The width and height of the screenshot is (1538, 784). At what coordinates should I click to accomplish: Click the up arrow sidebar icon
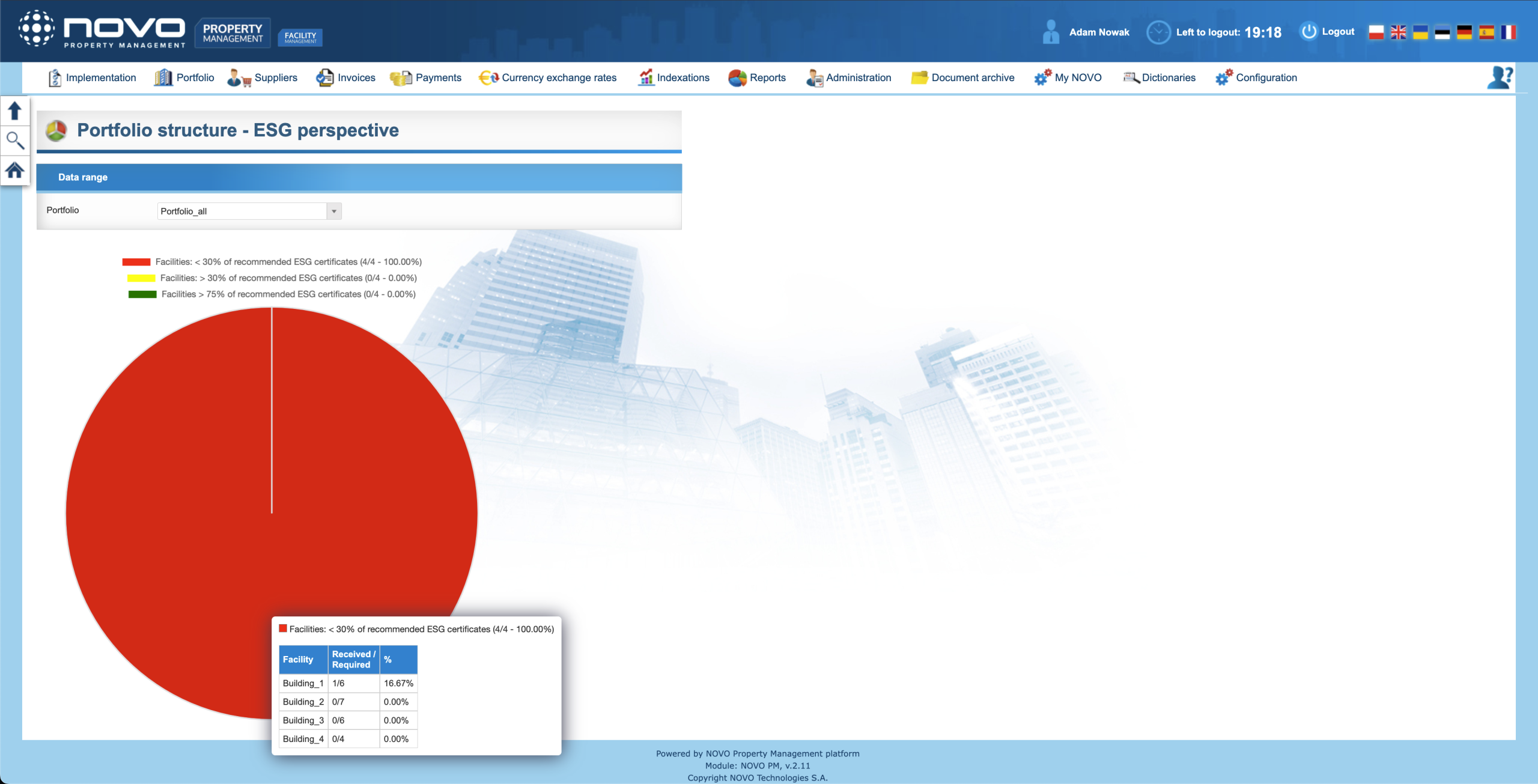(x=14, y=111)
